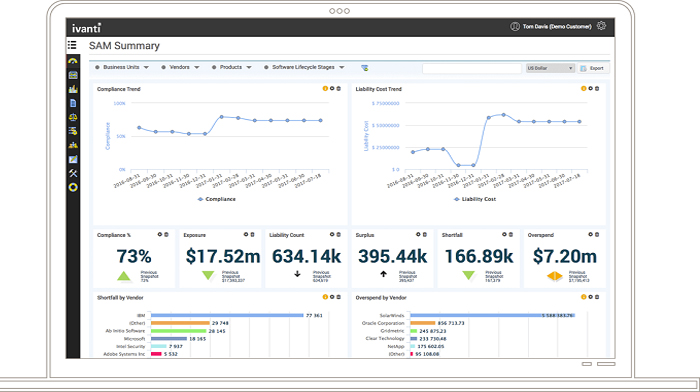
Task: Click the SAM Summary page title
Action: (x=124, y=46)
